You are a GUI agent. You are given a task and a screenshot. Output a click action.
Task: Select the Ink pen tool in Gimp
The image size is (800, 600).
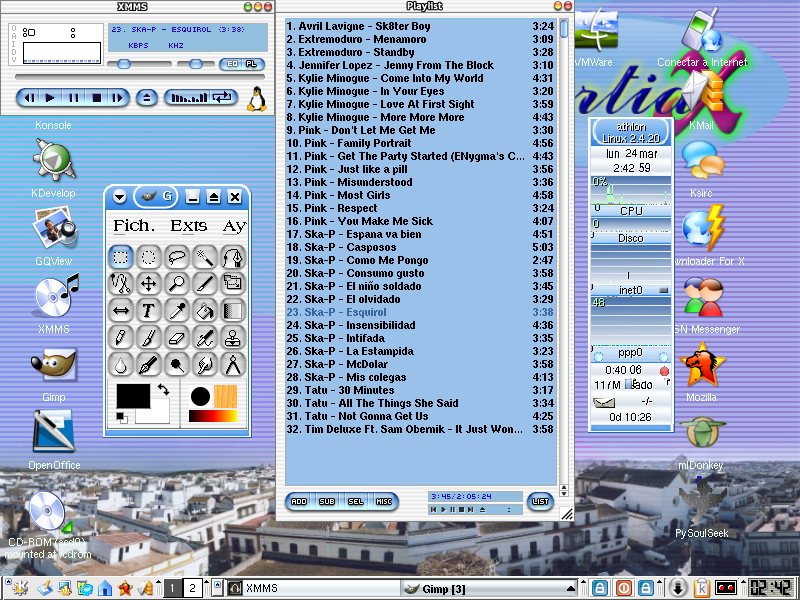pos(148,365)
